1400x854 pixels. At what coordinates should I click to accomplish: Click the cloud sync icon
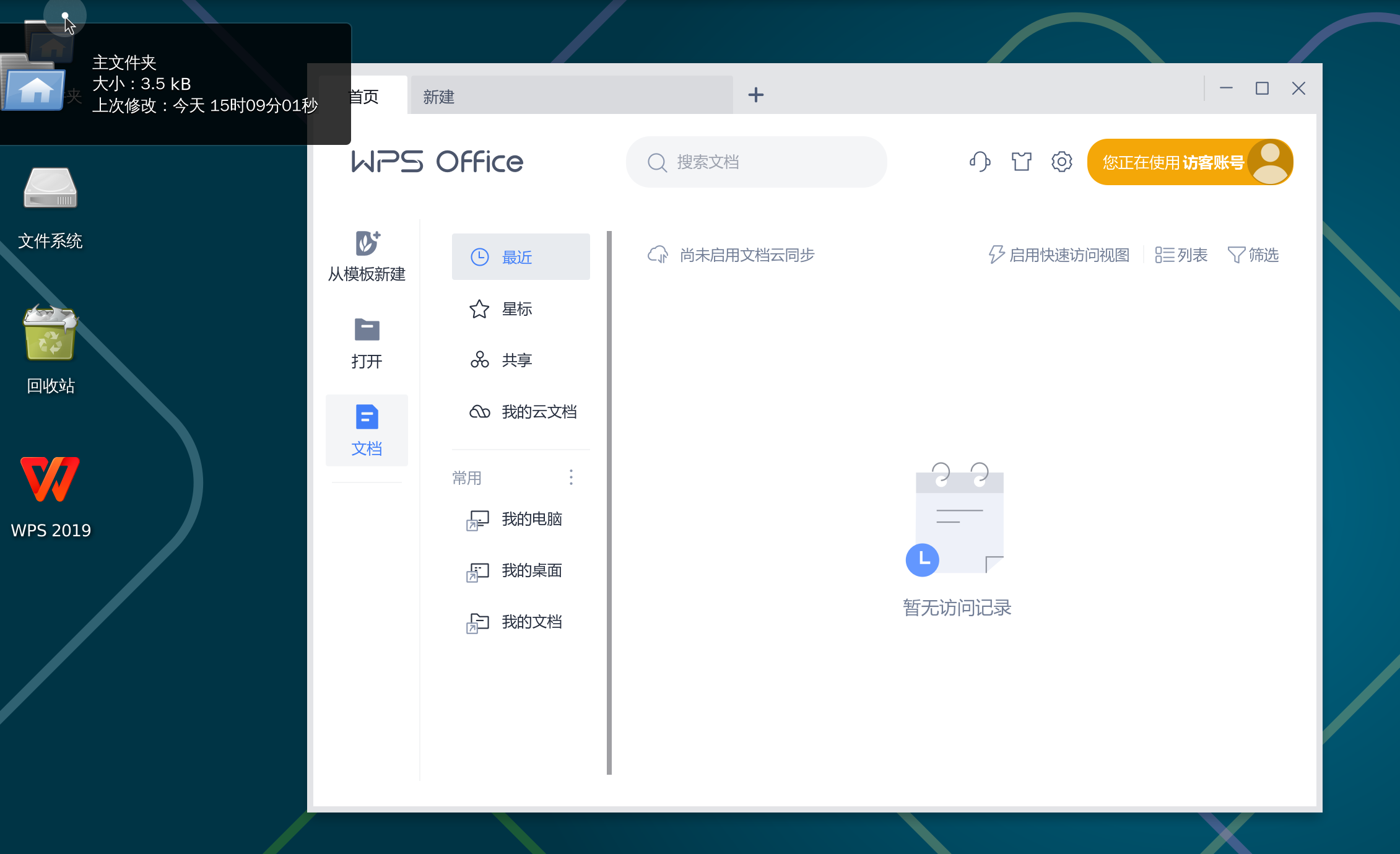[658, 255]
